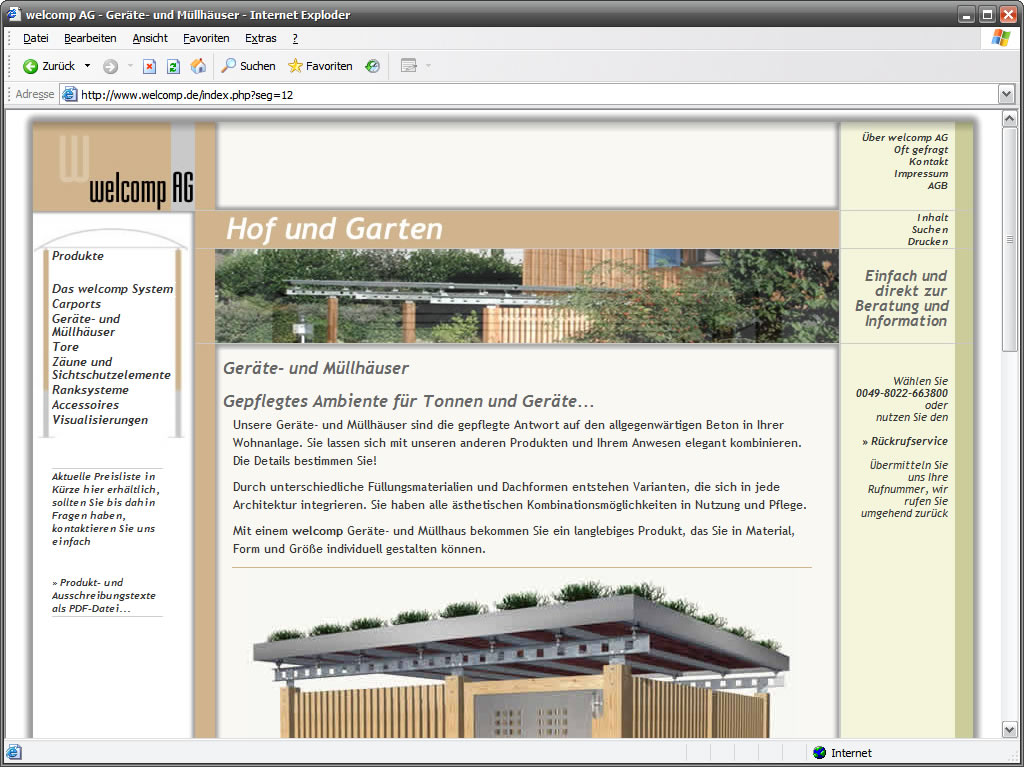Viewport: 1024px width, 768px height.
Task: Click the Inhalt link
Action: (932, 217)
